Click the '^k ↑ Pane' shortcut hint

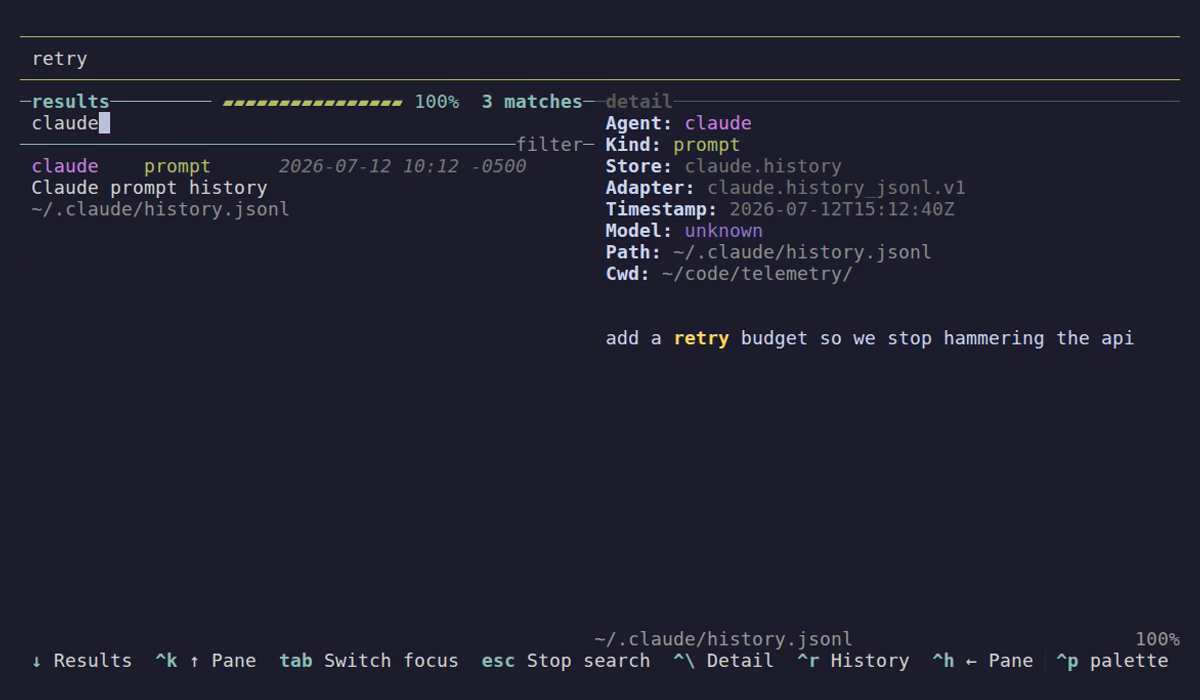[x=205, y=660]
